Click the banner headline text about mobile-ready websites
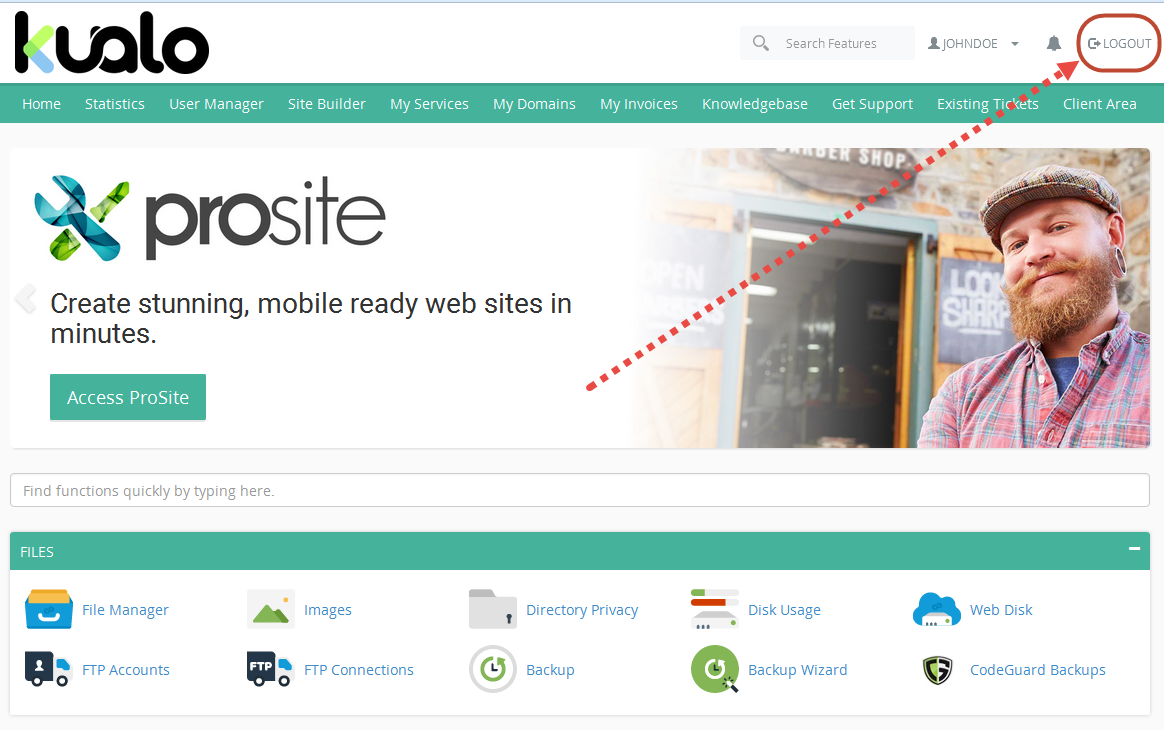Image resolution: width=1164 pixels, height=730 pixels. (311, 319)
